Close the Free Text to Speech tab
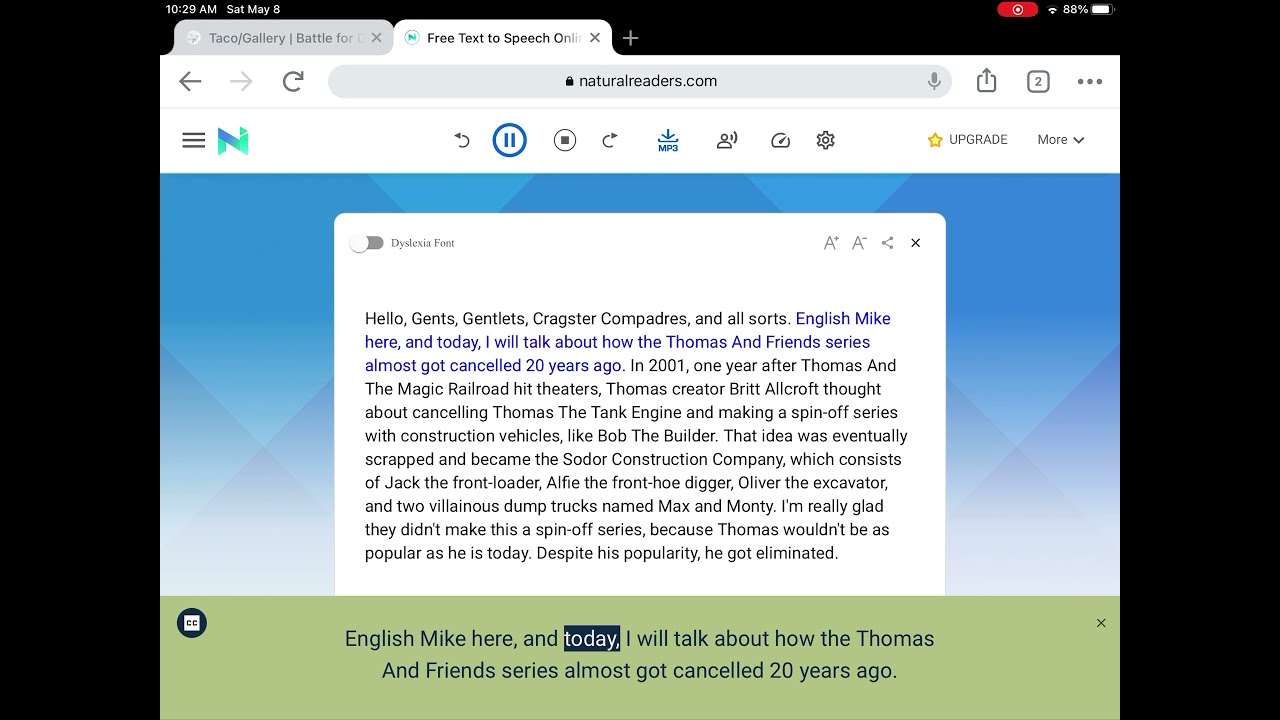 point(595,38)
